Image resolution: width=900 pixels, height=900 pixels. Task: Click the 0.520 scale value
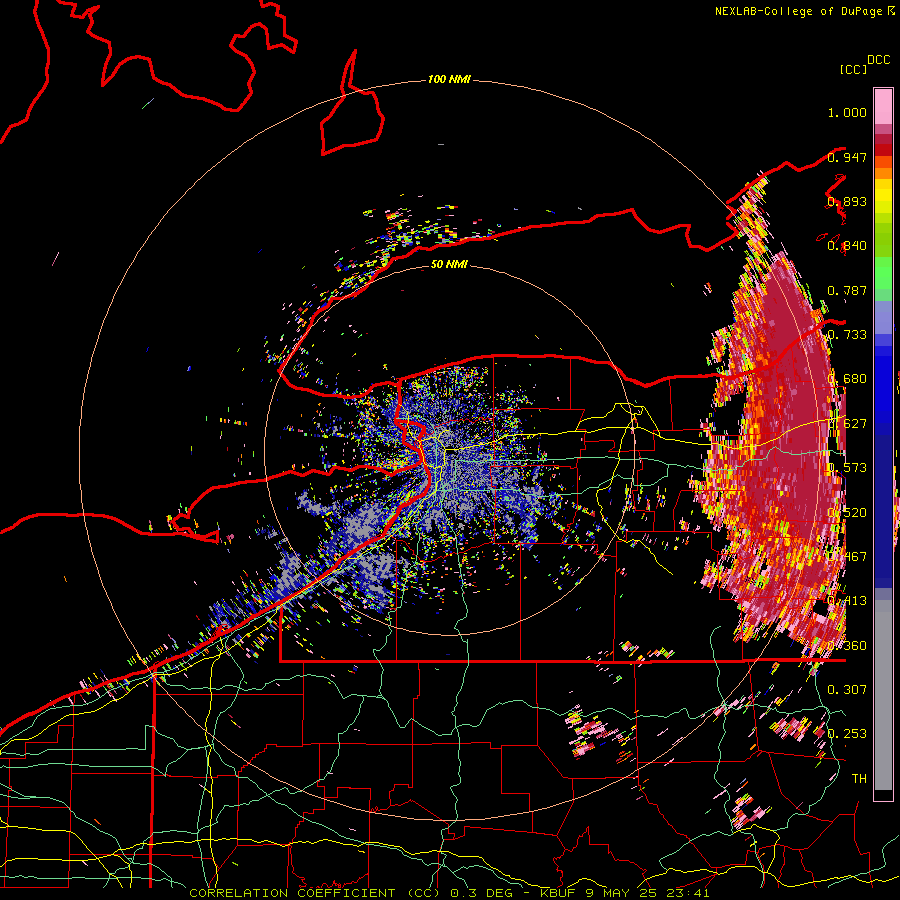pyautogui.click(x=847, y=512)
